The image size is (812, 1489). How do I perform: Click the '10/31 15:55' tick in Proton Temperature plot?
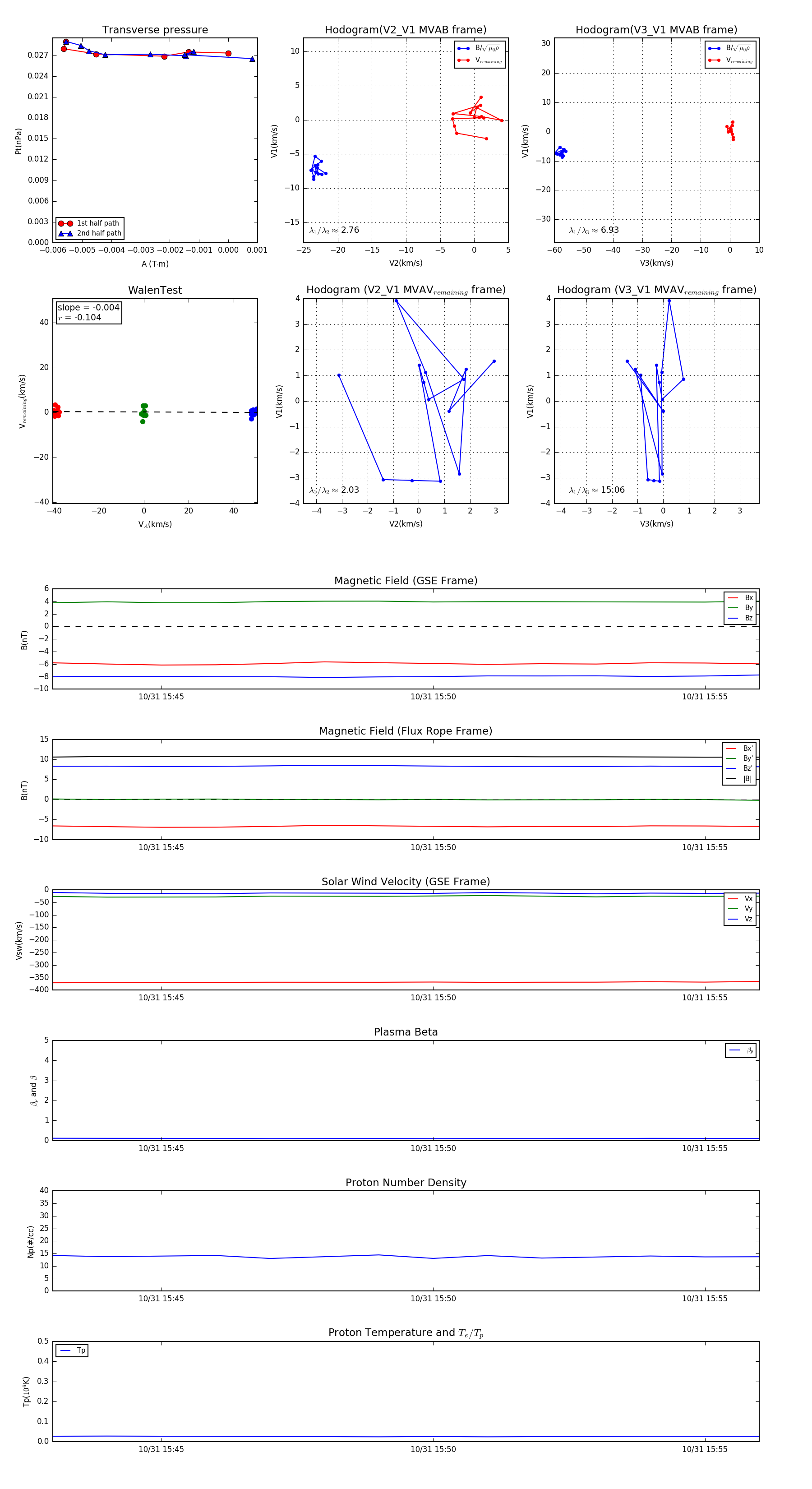[x=705, y=1449]
